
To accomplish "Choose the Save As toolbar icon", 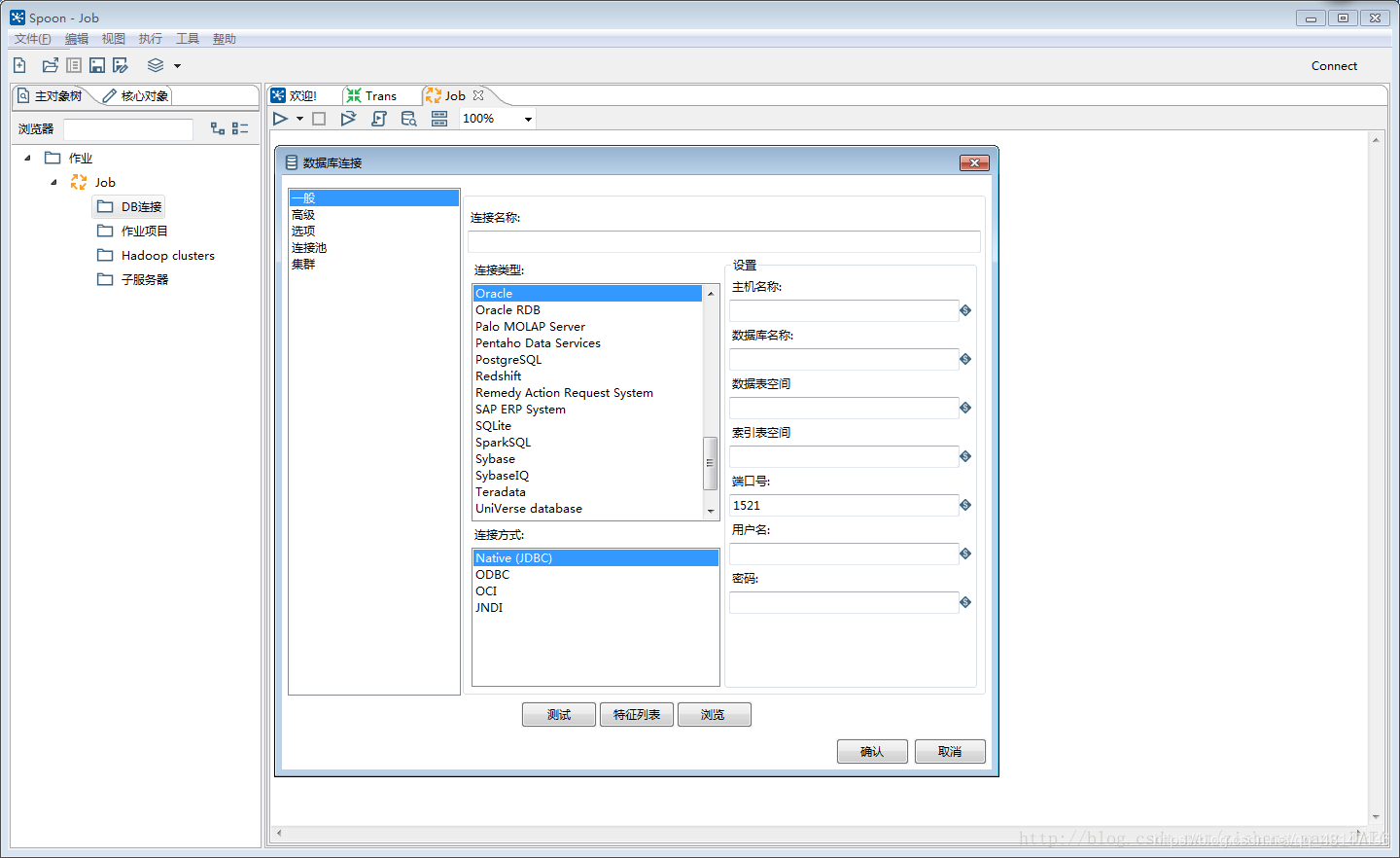I will [x=121, y=65].
